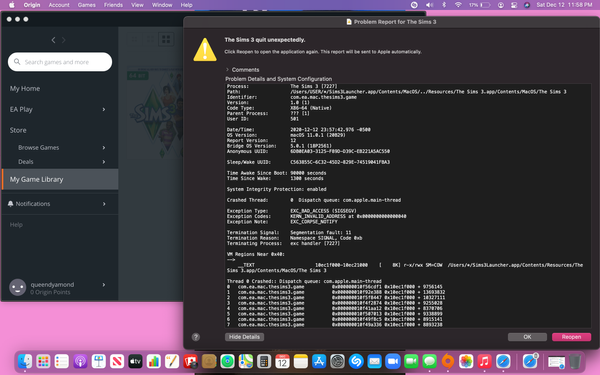Open App Store in the Dock

[x=319, y=361]
